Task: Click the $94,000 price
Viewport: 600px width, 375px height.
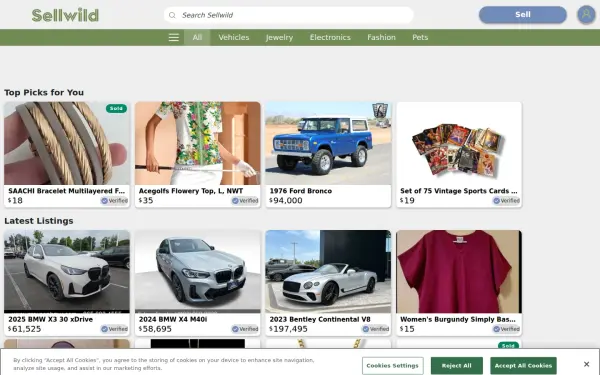Action: coord(286,201)
